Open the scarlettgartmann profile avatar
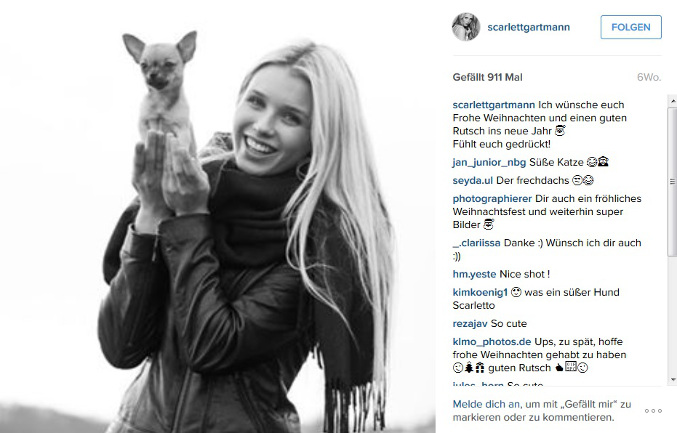Viewport: 677px width, 433px height. 465,27
